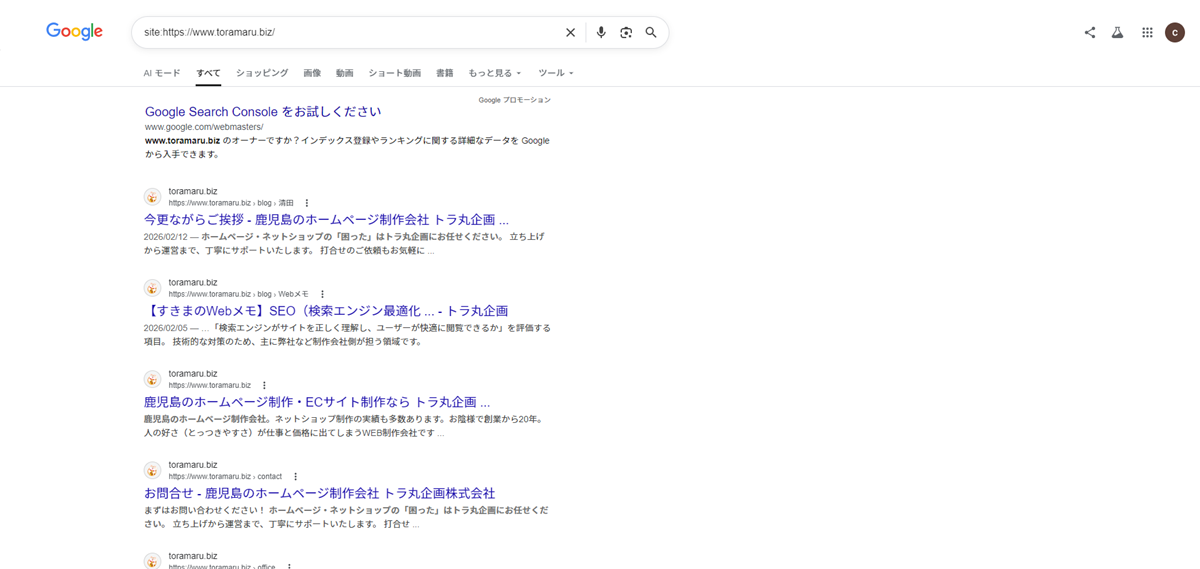
Task: Open the Google logo homepage link
Action: pos(74,32)
